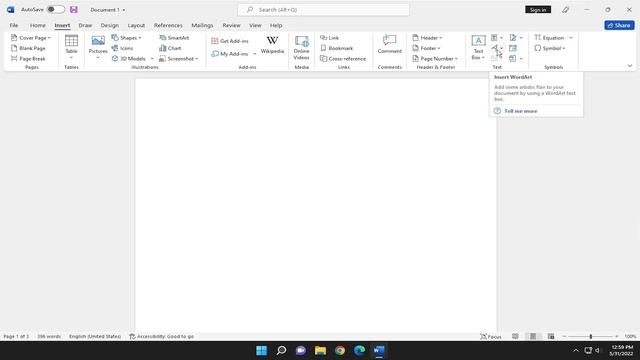
Task: Click Get Add-ins
Action: 230,41
